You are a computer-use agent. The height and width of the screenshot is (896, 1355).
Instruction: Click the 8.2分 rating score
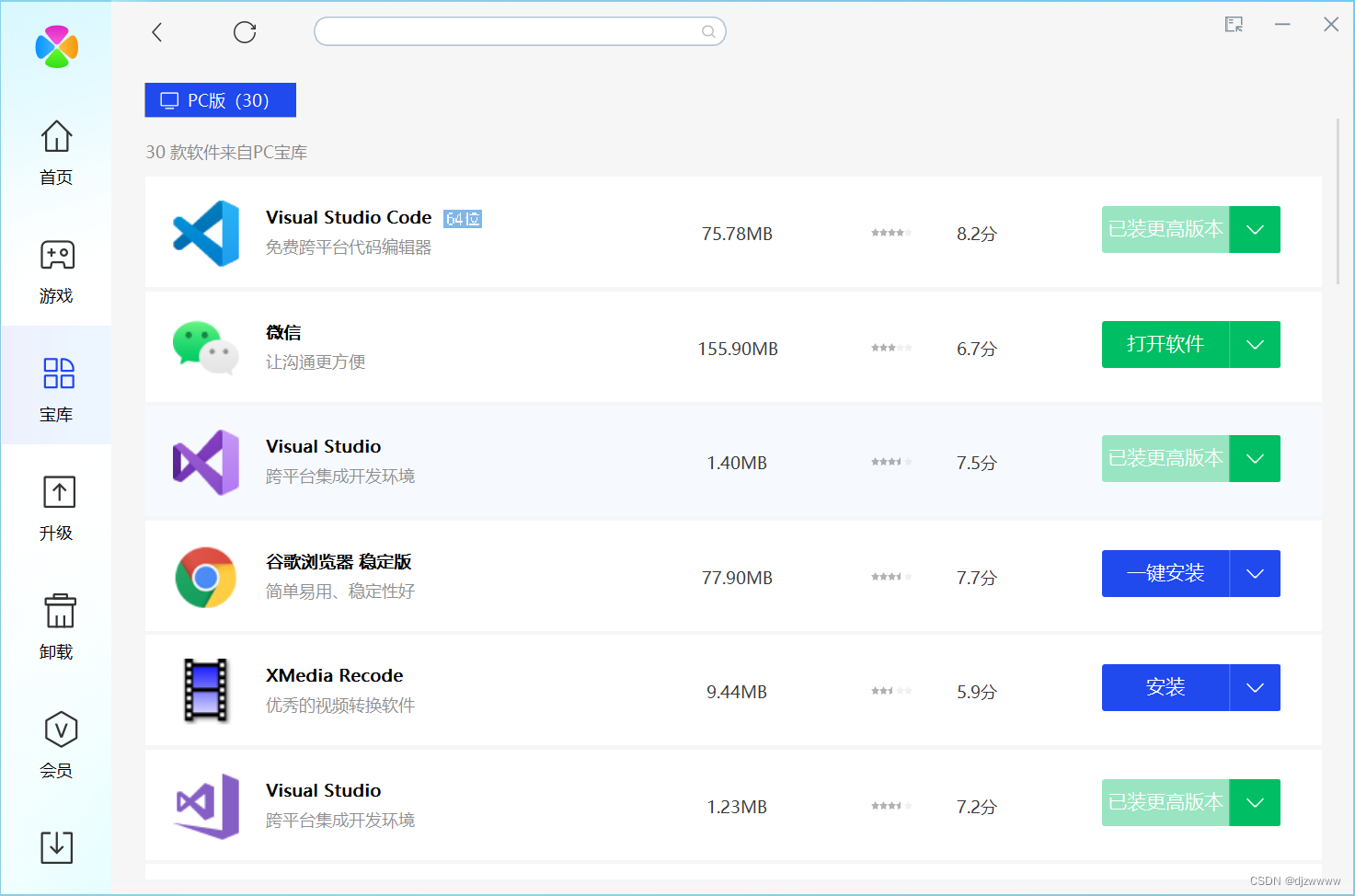click(977, 234)
